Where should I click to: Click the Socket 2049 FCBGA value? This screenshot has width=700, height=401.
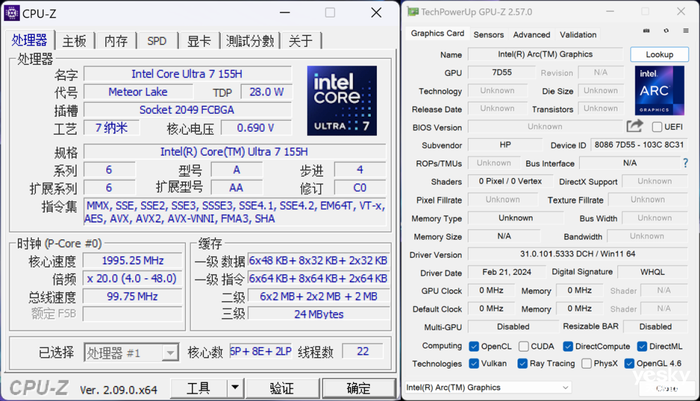point(187,109)
